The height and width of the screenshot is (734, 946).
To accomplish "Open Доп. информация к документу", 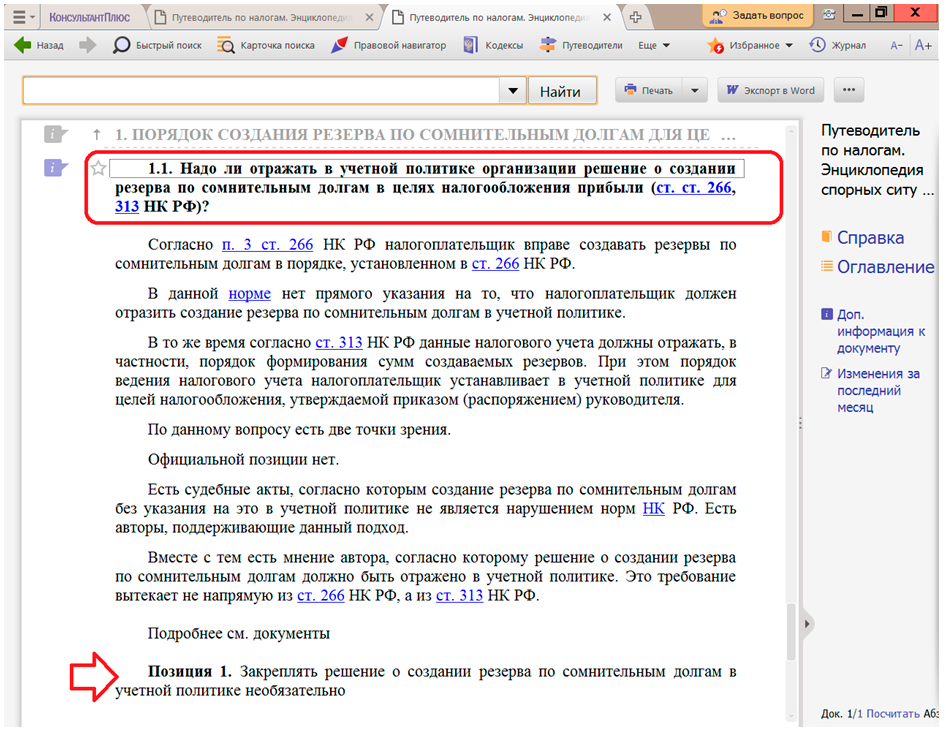I will (880, 331).
